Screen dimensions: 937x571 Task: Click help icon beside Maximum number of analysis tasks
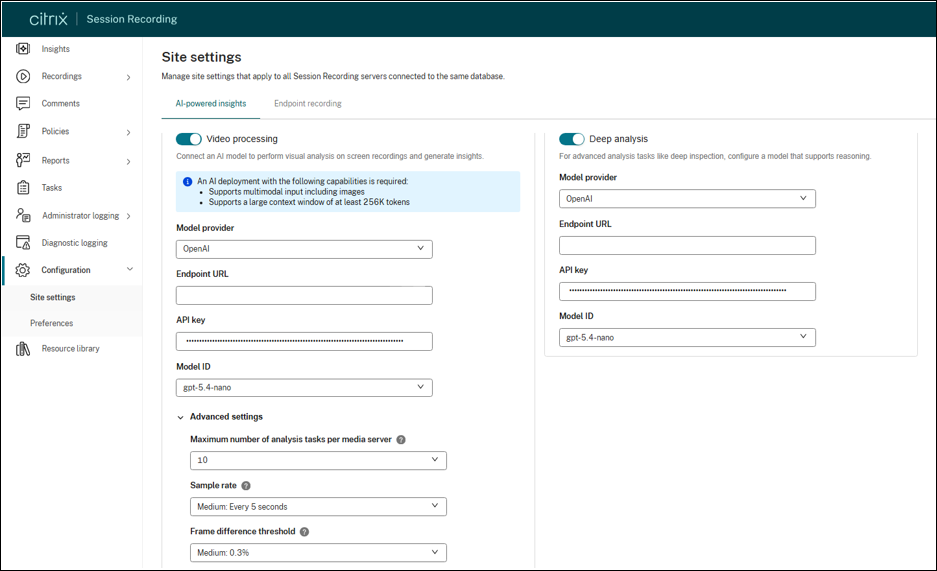(x=401, y=440)
